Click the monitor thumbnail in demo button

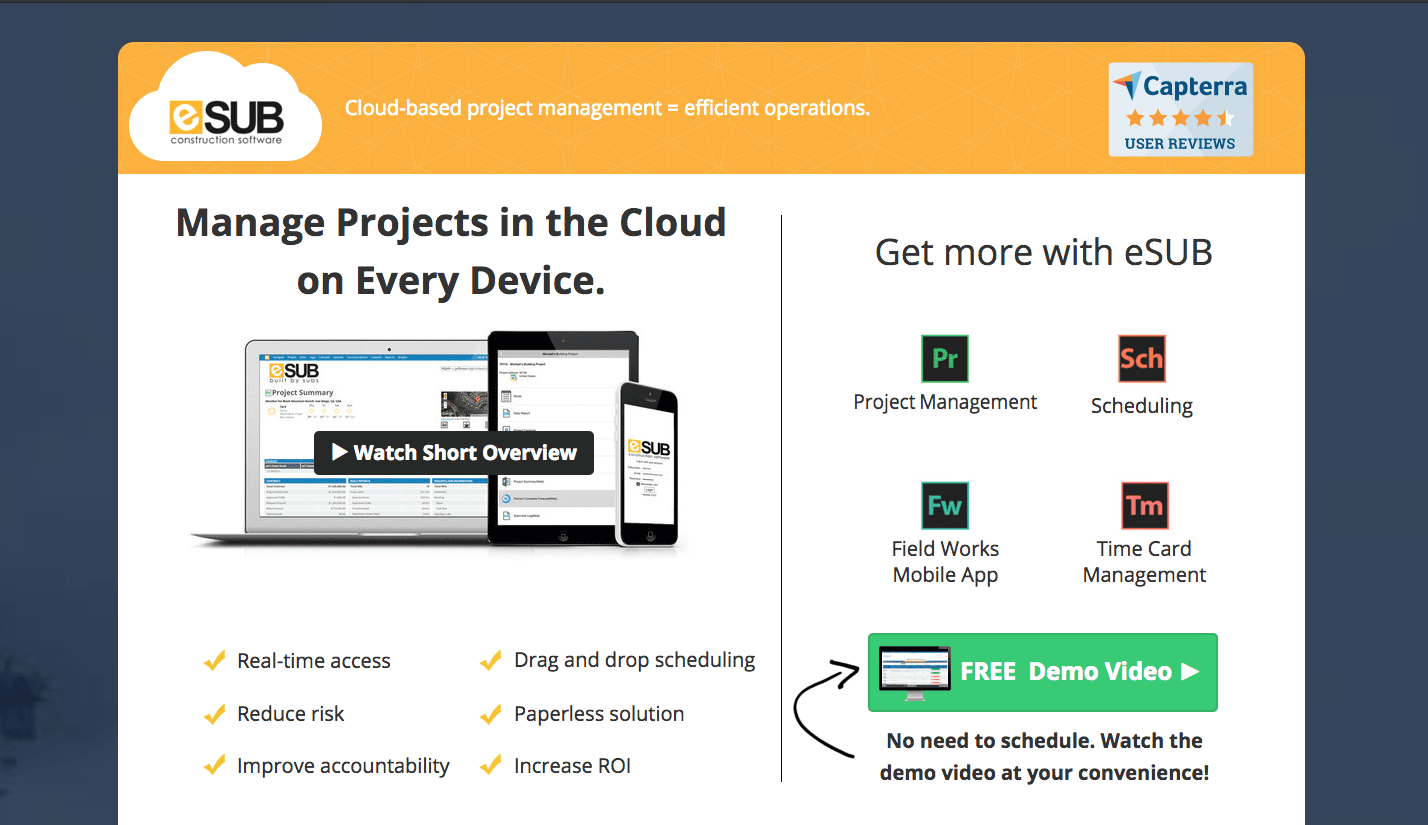[914, 672]
